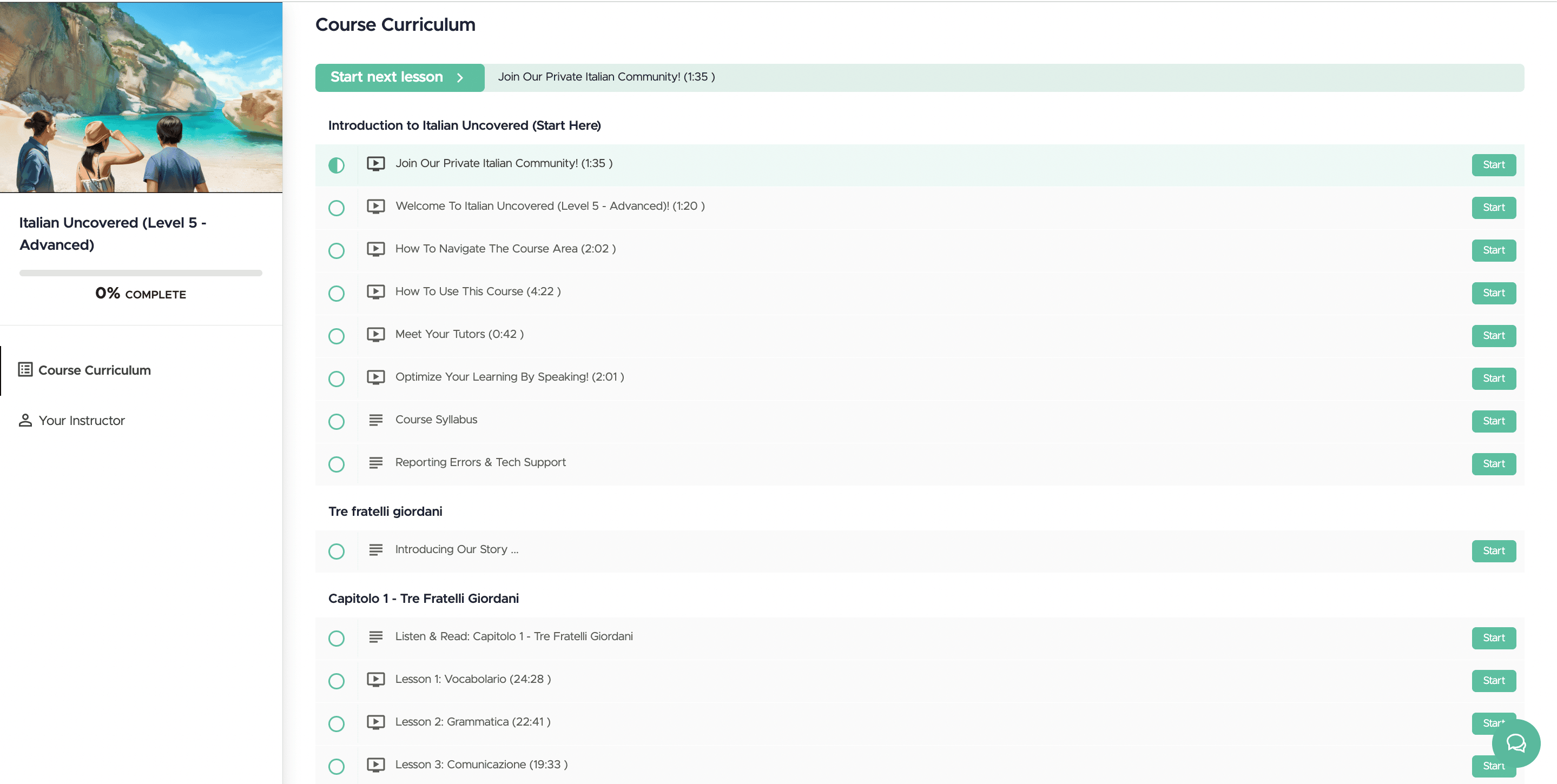Start the Course Syllabus lesson

pos(1494,422)
